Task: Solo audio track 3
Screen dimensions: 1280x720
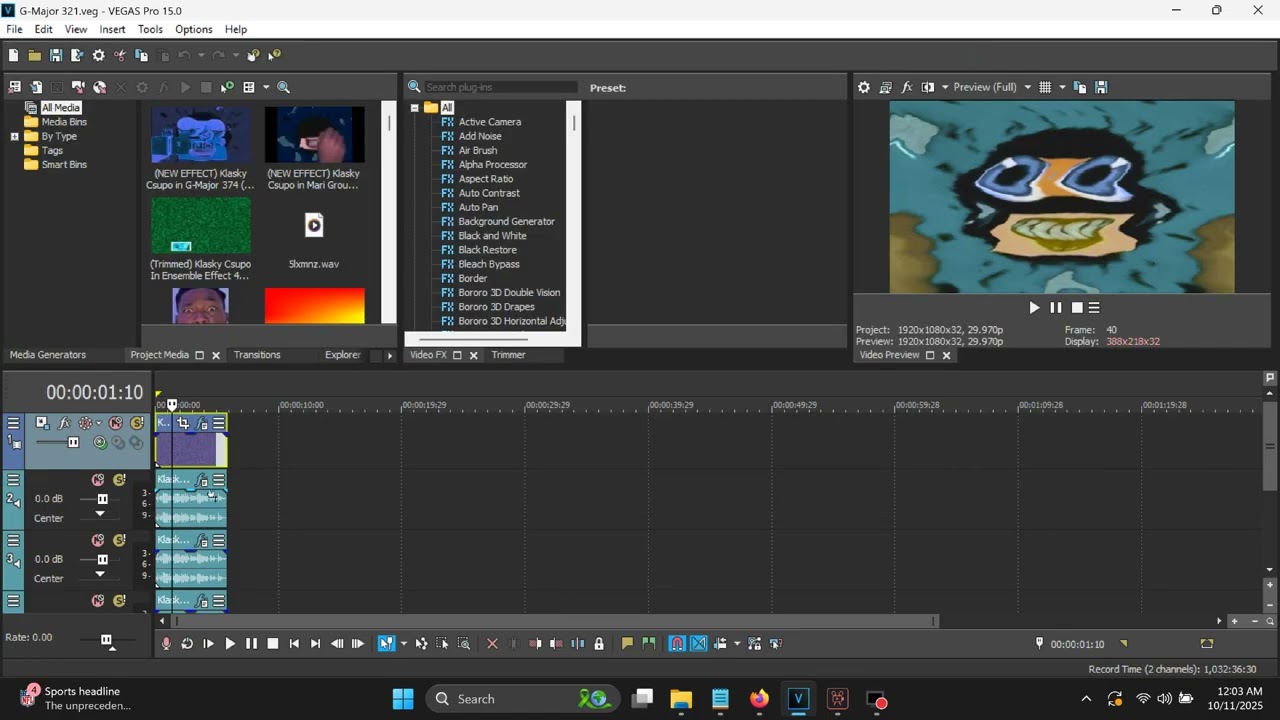Action: (x=119, y=540)
